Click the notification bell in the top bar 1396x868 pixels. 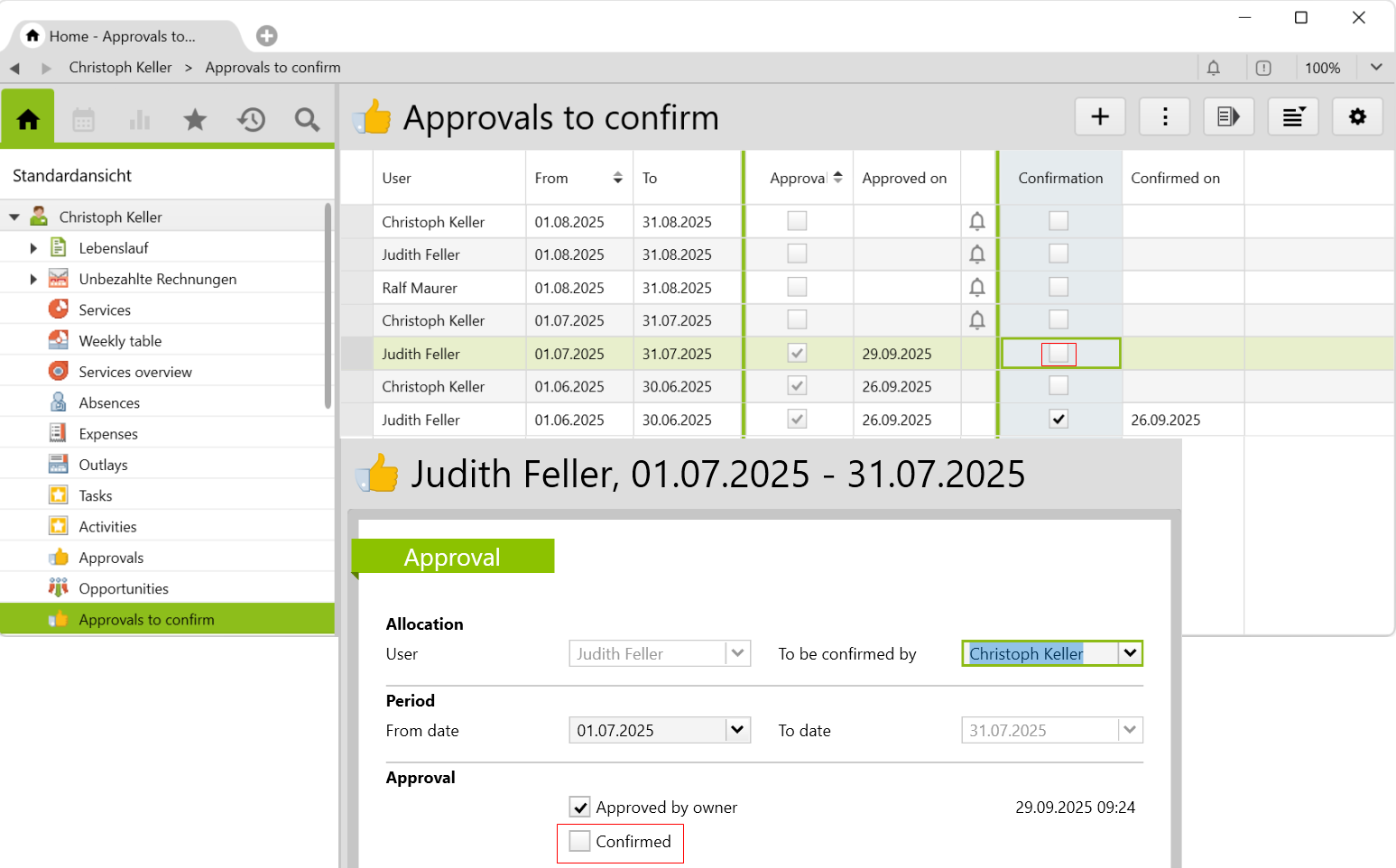coord(1213,68)
